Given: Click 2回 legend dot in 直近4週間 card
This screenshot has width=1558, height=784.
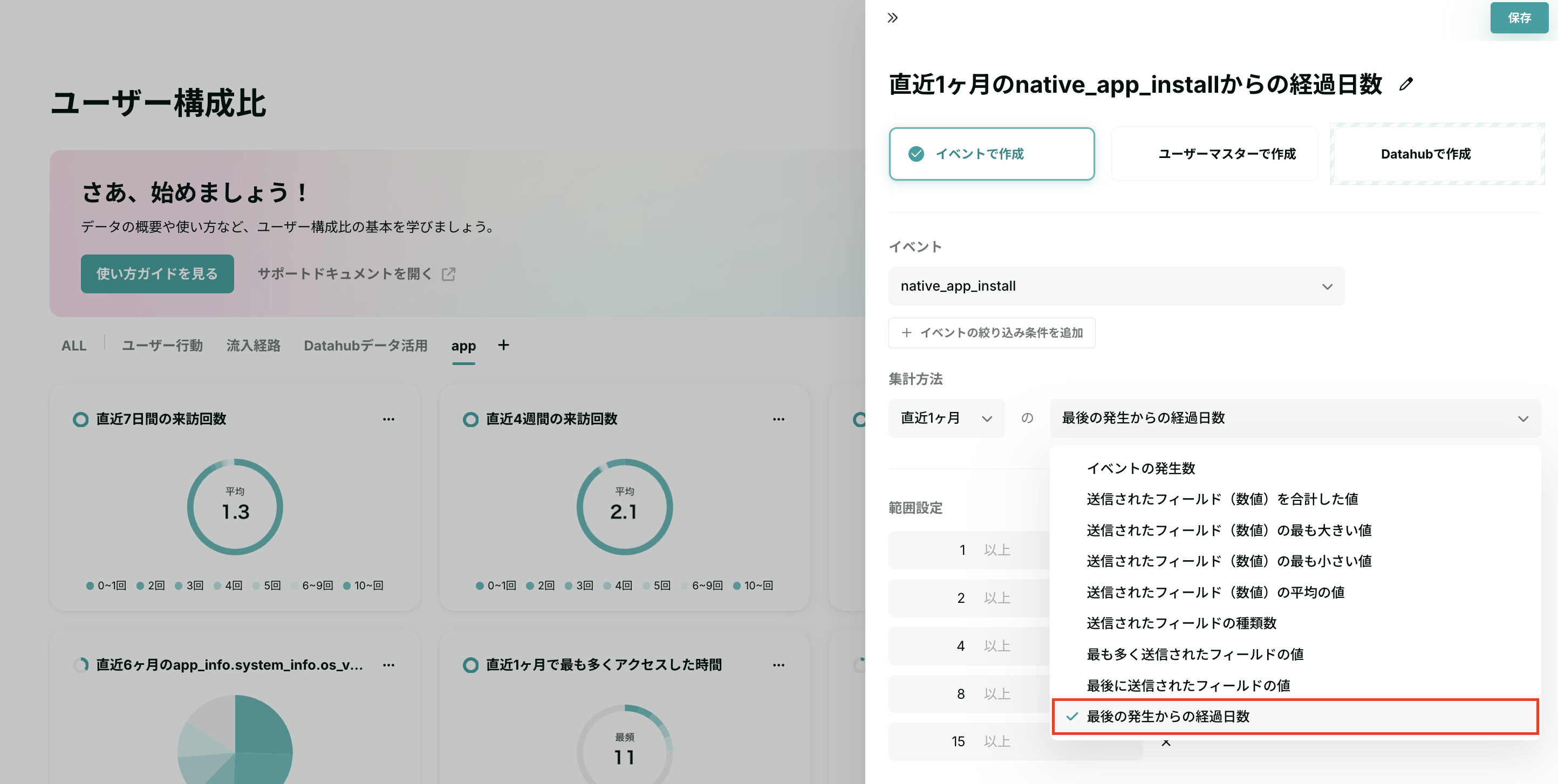Looking at the screenshot, I should (530, 585).
